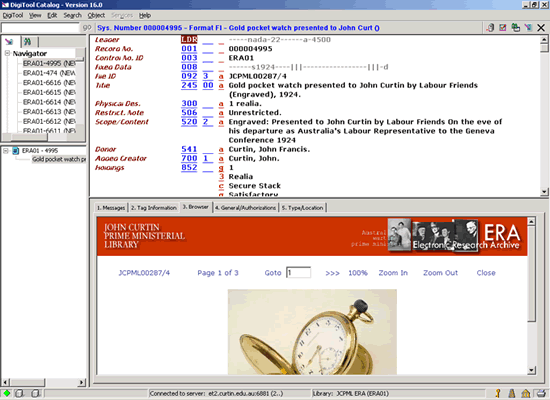Click the Goto page number field
550x400 pixels.
click(299, 273)
